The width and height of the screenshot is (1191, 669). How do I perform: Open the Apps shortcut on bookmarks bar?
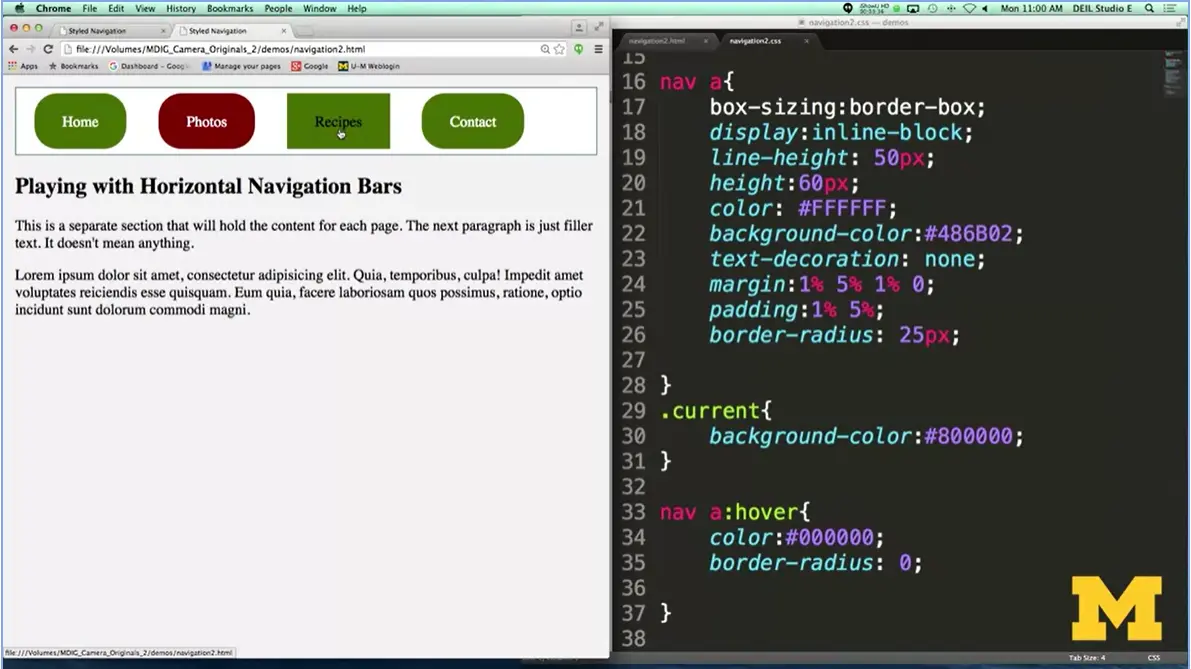[x=27, y=66]
